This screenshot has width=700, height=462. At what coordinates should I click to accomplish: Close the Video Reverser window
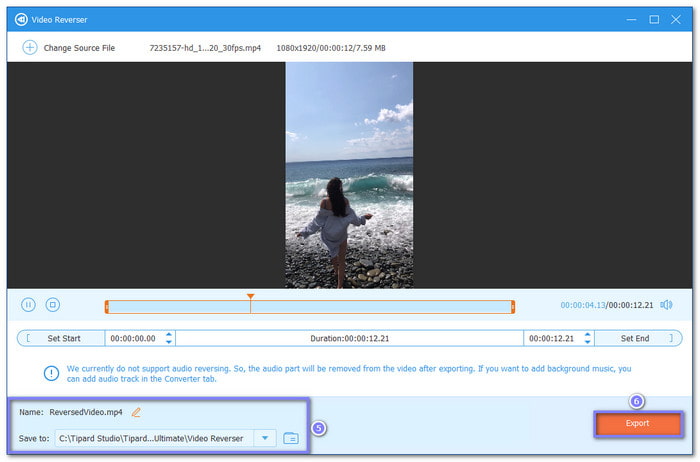(x=676, y=20)
